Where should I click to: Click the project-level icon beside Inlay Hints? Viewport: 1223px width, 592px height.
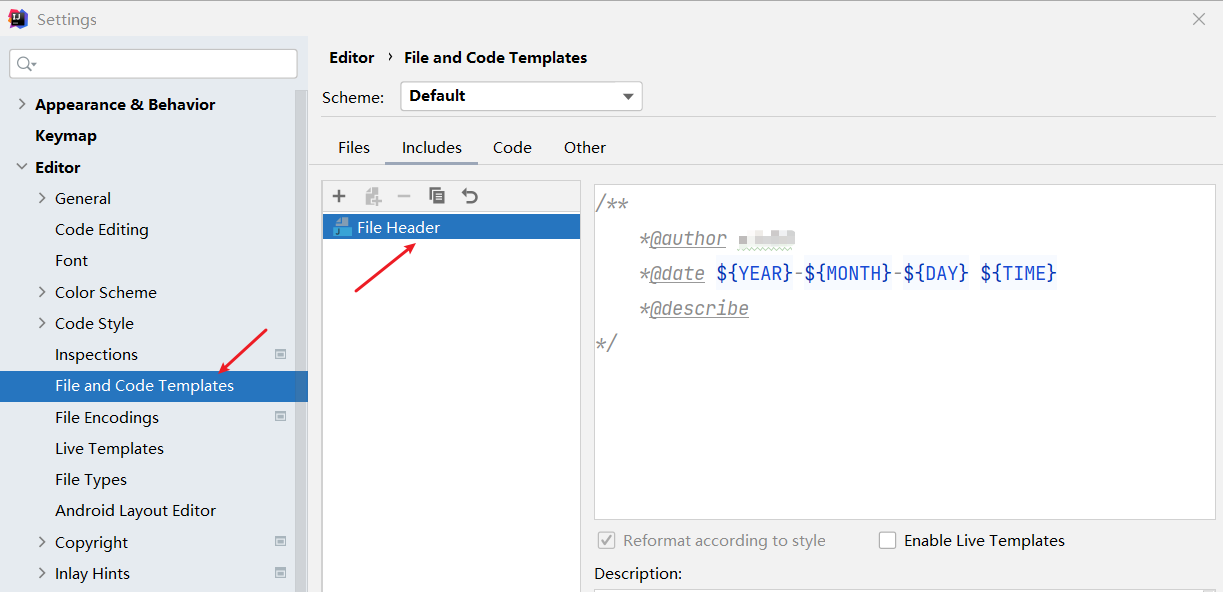coord(281,573)
